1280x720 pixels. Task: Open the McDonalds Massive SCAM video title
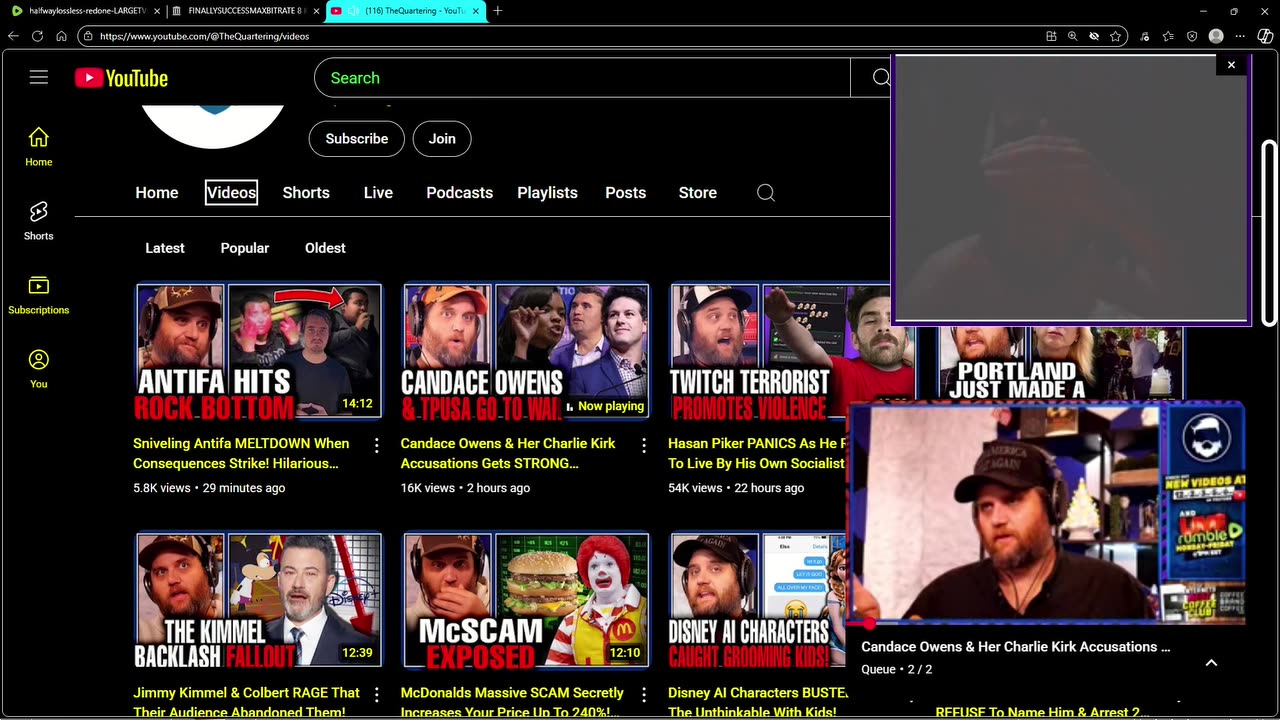click(512, 702)
